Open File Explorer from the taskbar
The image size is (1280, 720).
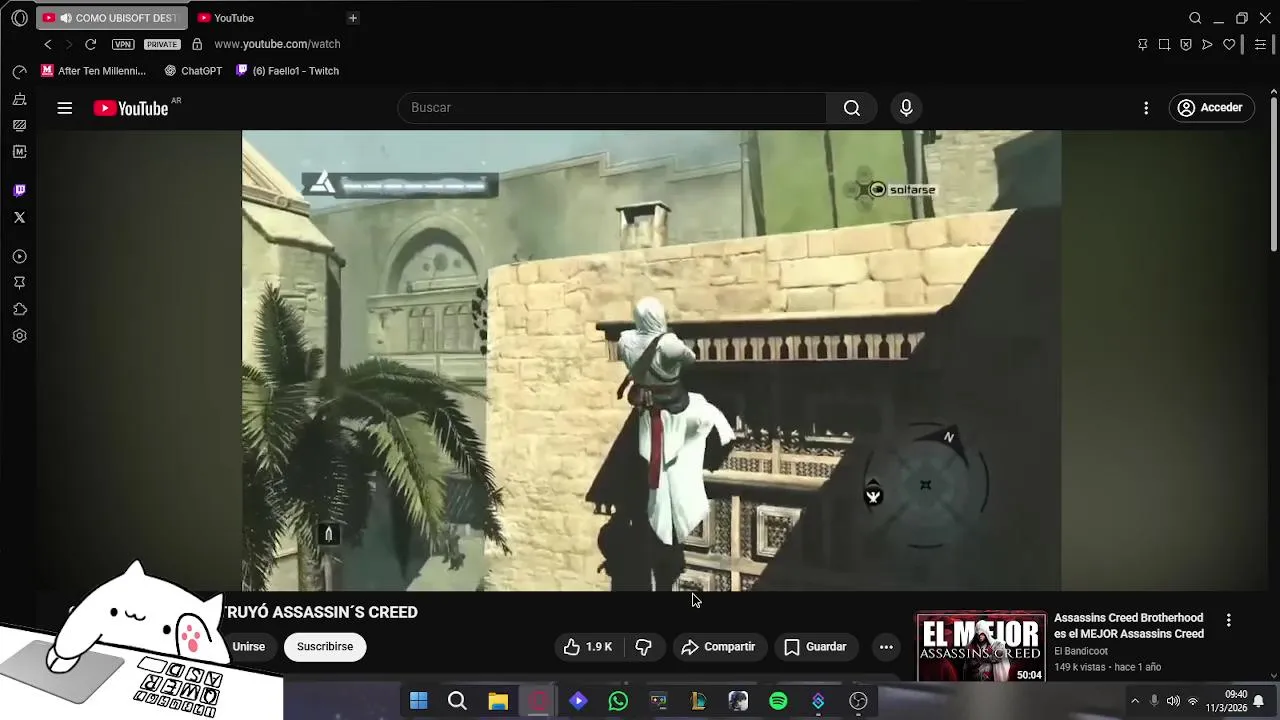498,701
